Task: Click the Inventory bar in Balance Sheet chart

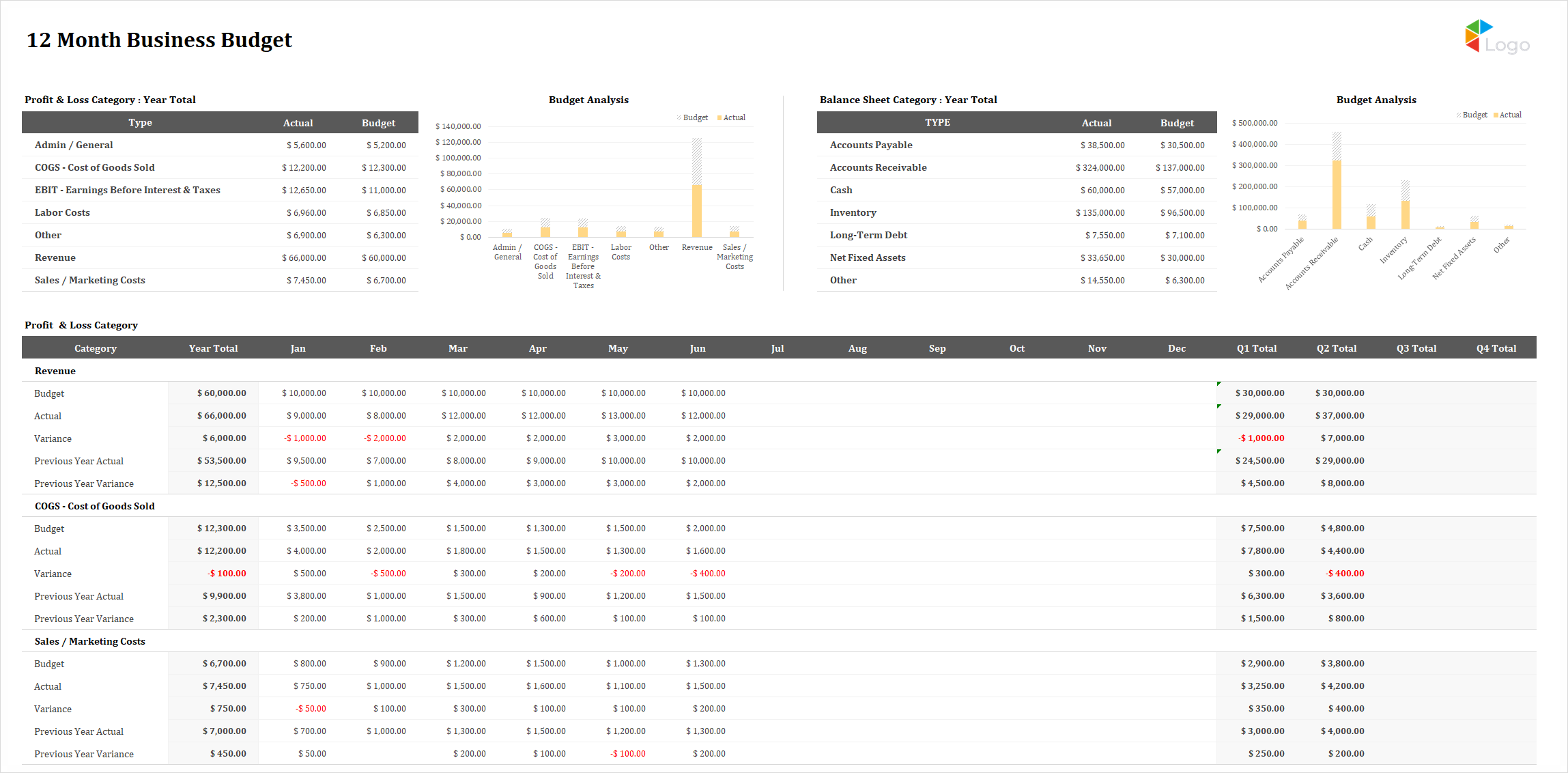Action: pyautogui.click(x=1405, y=213)
